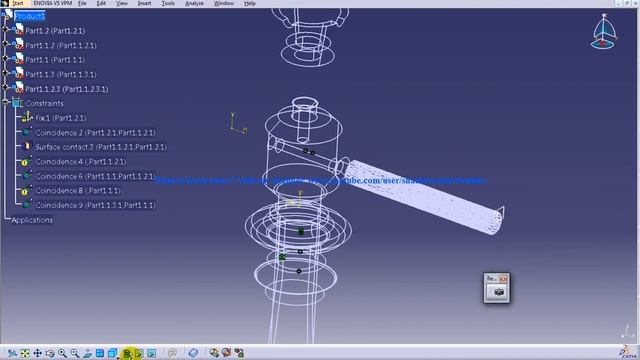The width and height of the screenshot is (640, 360).
Task: Click the CATIA logo at bottom right
Action: [x=629, y=352]
